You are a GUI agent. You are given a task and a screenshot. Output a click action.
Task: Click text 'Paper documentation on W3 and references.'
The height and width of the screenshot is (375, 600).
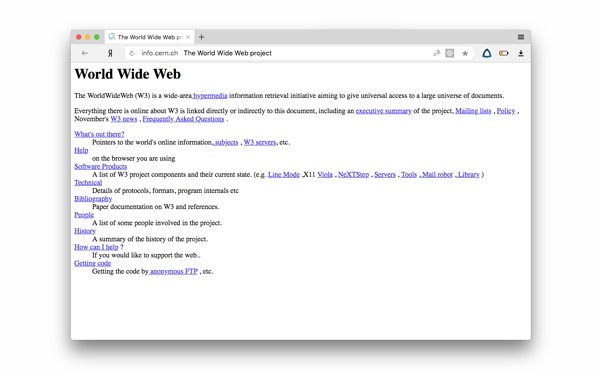[156, 207]
